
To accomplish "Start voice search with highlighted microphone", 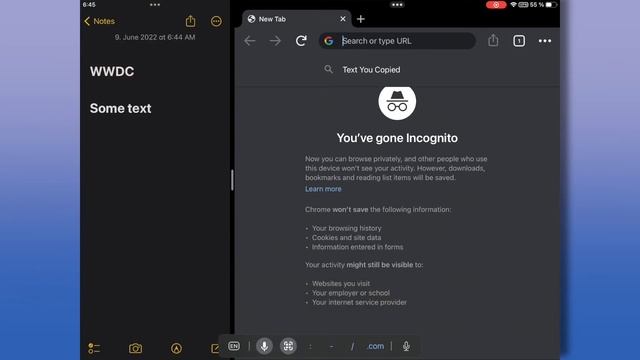I will point(264,346).
